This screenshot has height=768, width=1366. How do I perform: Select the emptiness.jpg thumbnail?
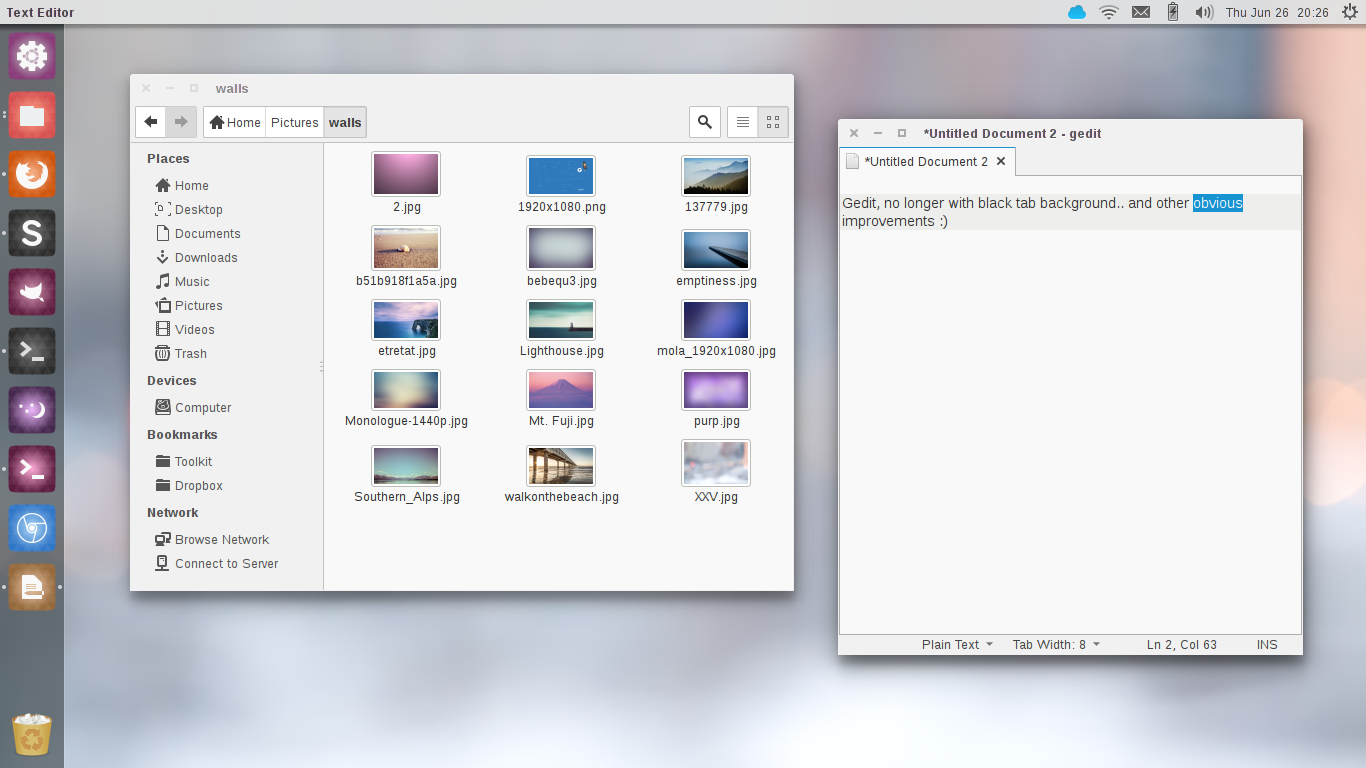coord(716,250)
